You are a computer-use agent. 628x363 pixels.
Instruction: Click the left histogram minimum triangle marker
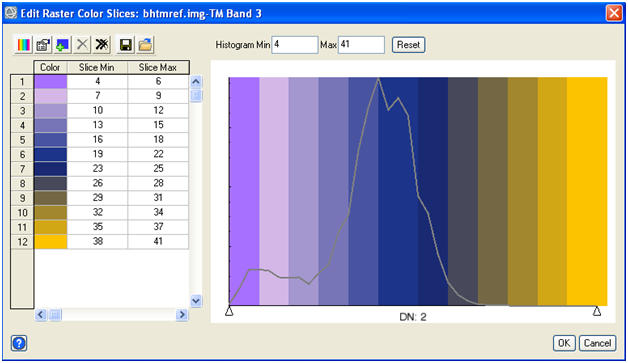[229, 311]
